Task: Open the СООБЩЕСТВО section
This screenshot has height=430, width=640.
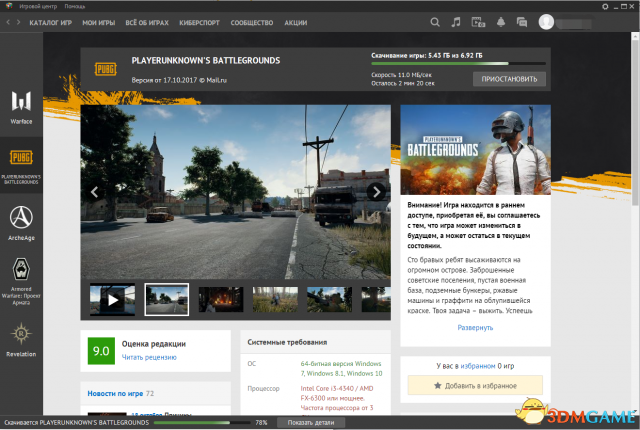Action: click(252, 23)
